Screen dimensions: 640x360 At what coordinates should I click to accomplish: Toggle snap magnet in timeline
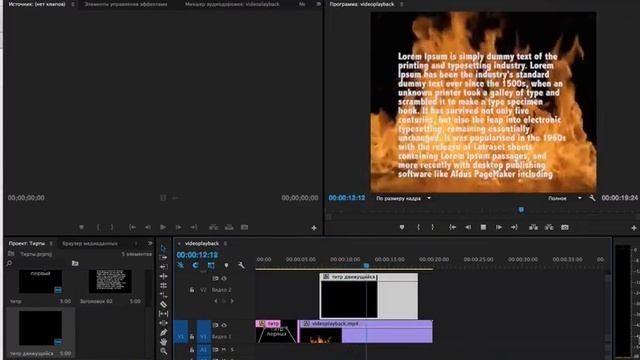tap(196, 265)
